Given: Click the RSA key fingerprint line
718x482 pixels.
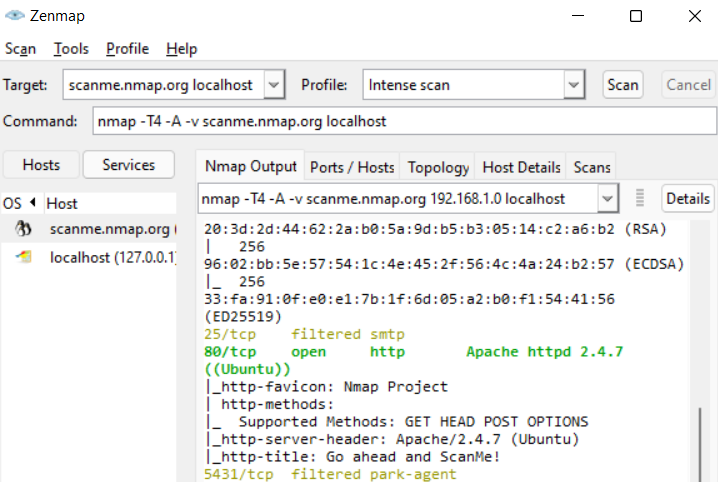Looking at the screenshot, I should pyautogui.click(x=435, y=228).
